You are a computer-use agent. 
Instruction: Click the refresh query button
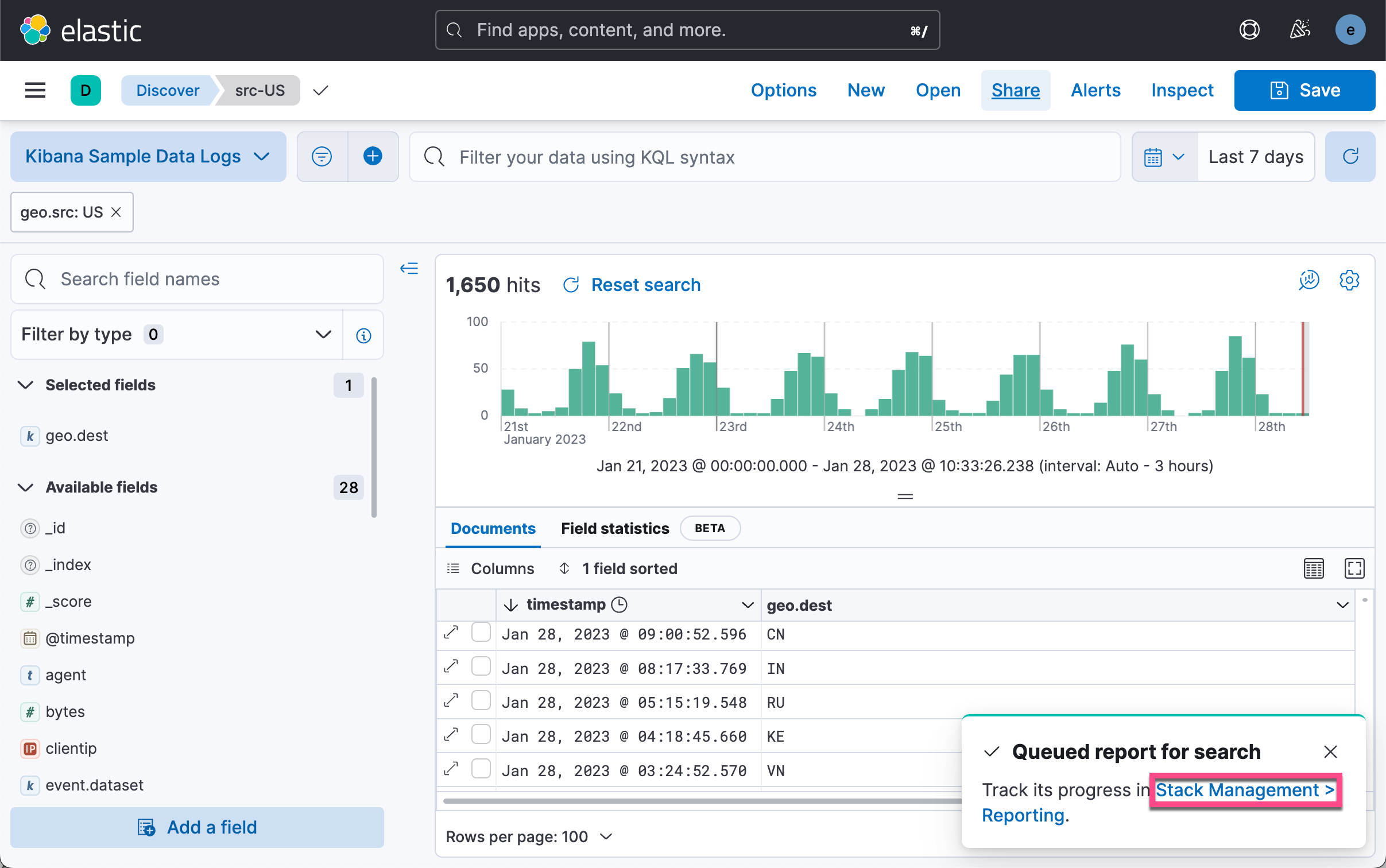1350,156
